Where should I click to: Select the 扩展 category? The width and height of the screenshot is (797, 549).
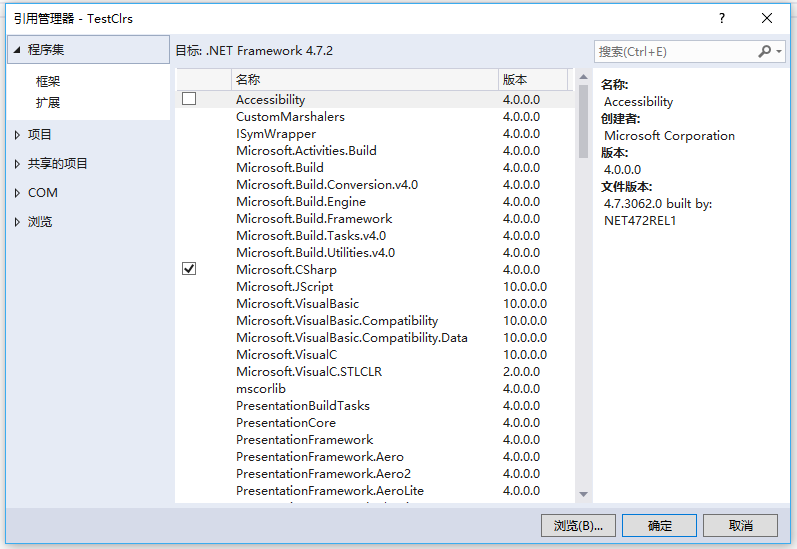(48, 103)
